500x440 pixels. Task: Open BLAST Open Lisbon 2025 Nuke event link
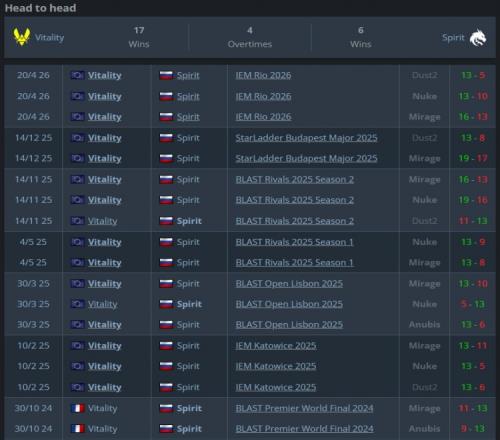point(289,304)
